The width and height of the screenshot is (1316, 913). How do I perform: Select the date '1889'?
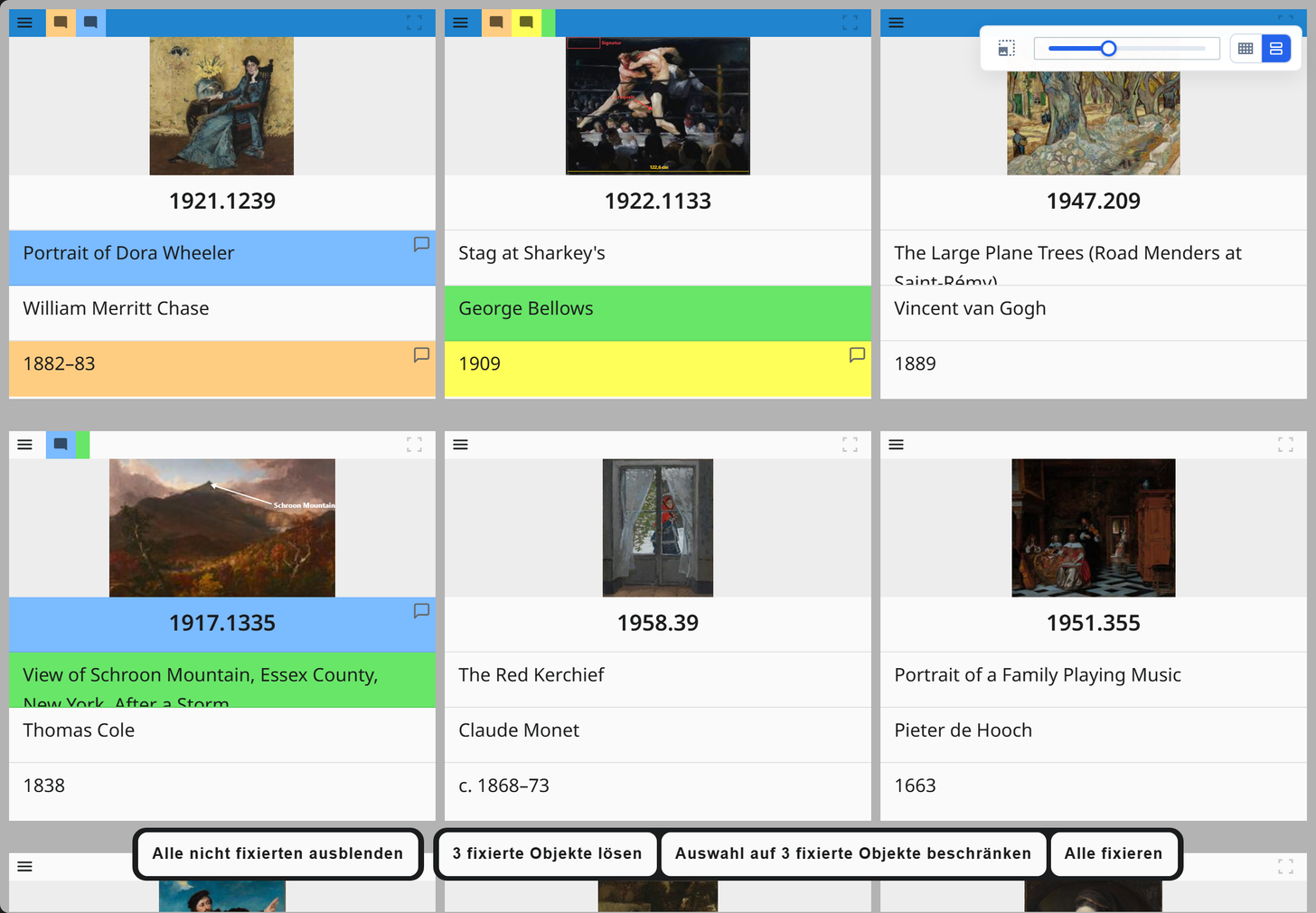[915, 363]
